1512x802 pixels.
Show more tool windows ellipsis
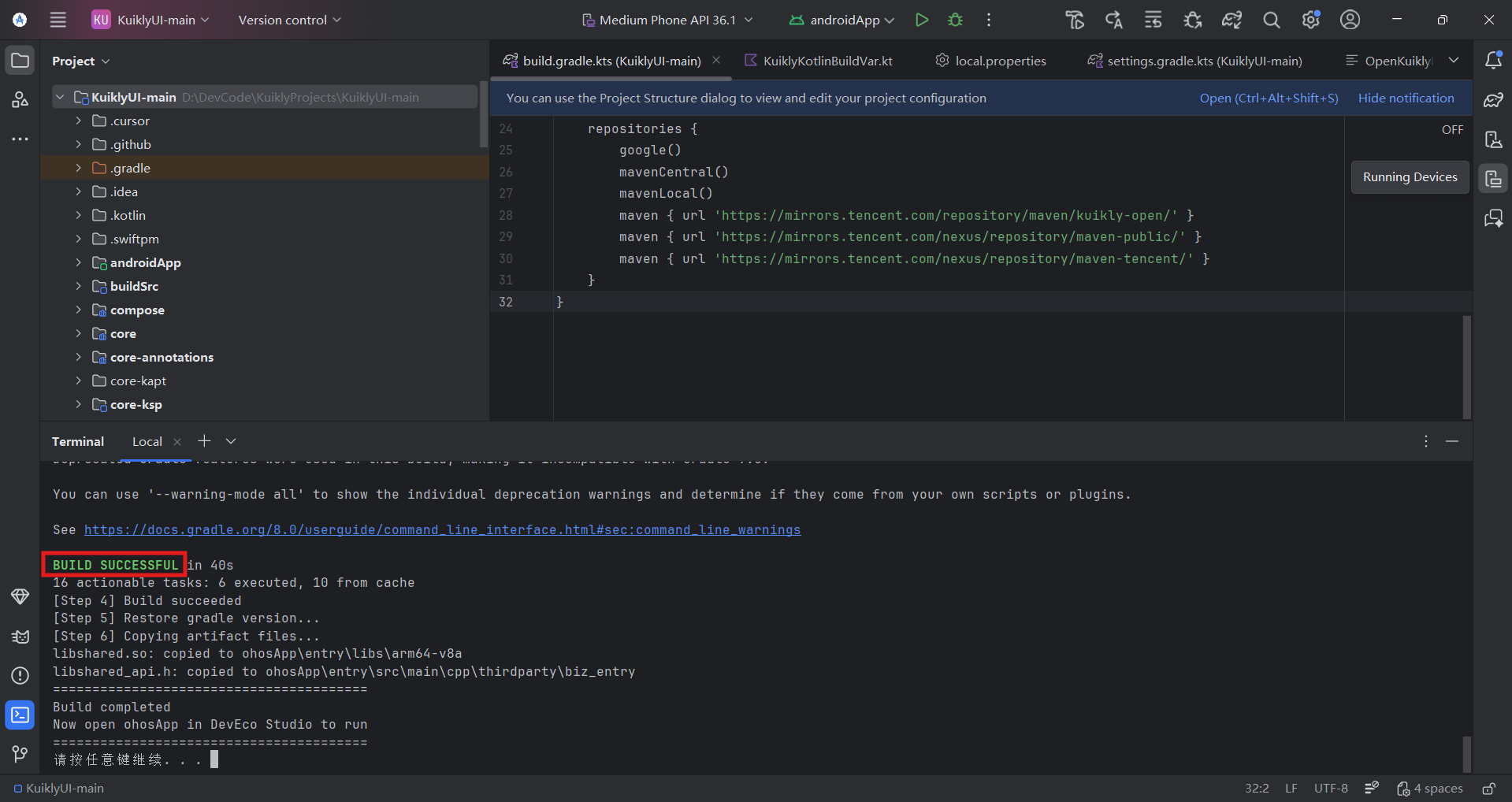click(x=20, y=139)
